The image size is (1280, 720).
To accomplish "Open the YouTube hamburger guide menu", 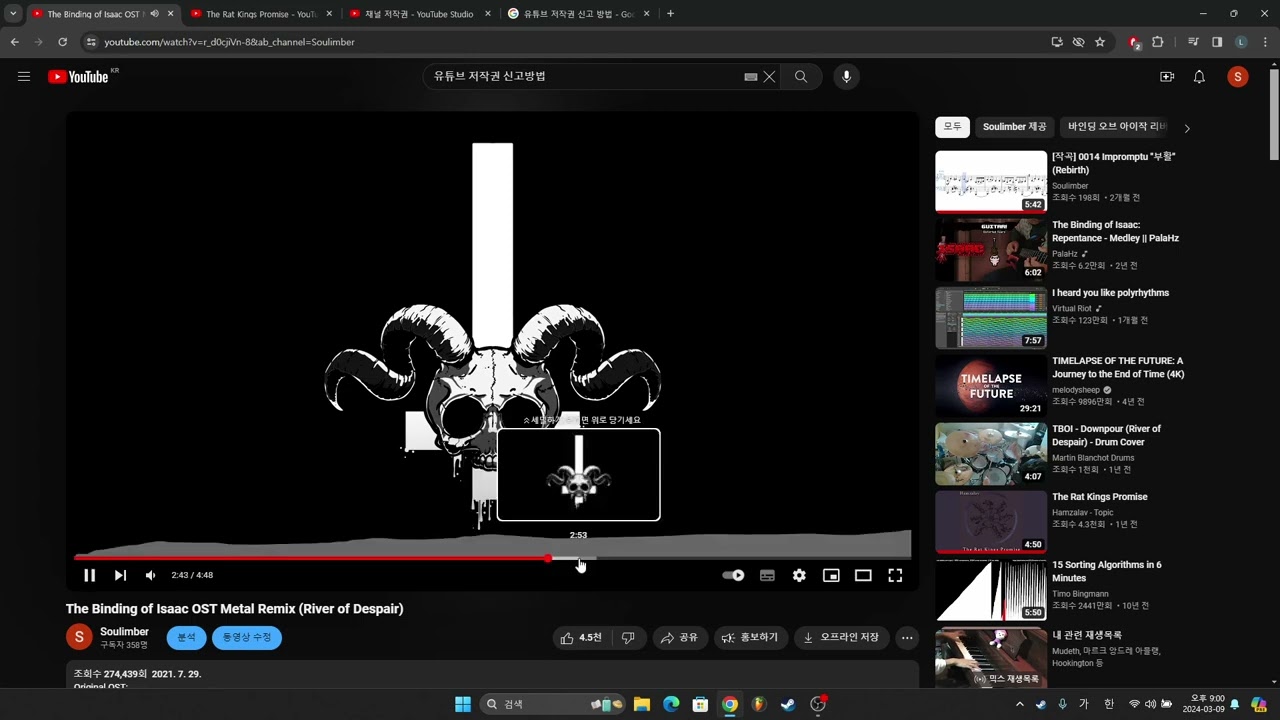I will pyautogui.click(x=24, y=76).
